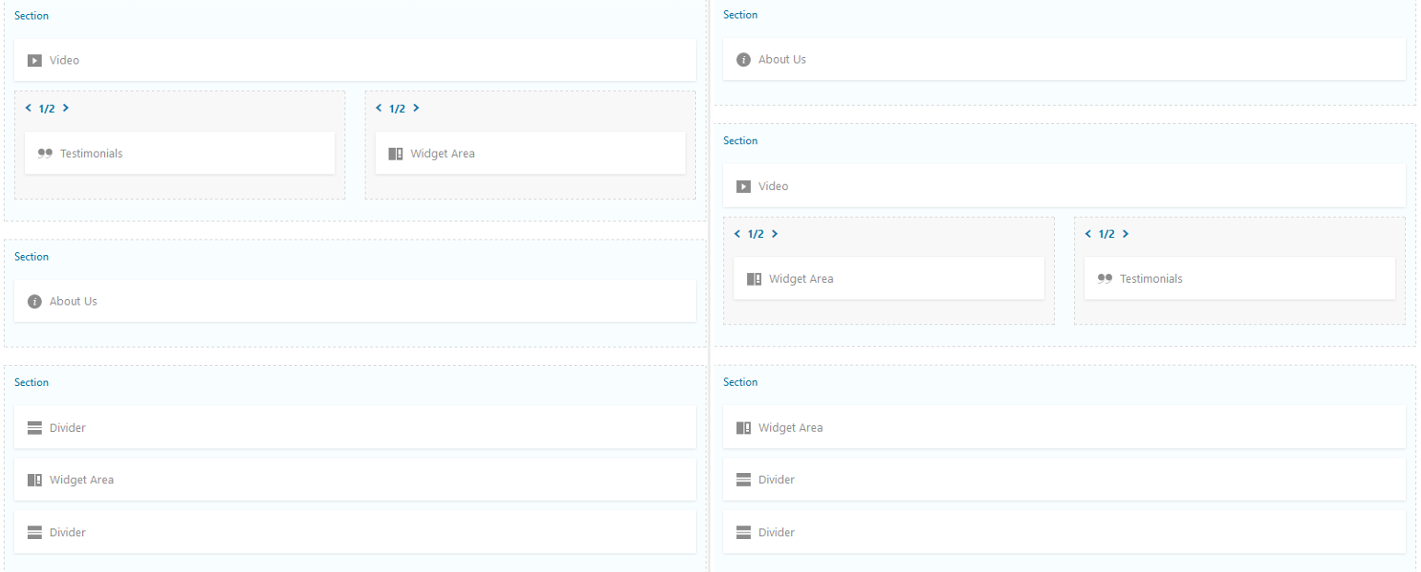
Task: Click the Video play icon in the left panel
Action: pyautogui.click(x=35, y=60)
